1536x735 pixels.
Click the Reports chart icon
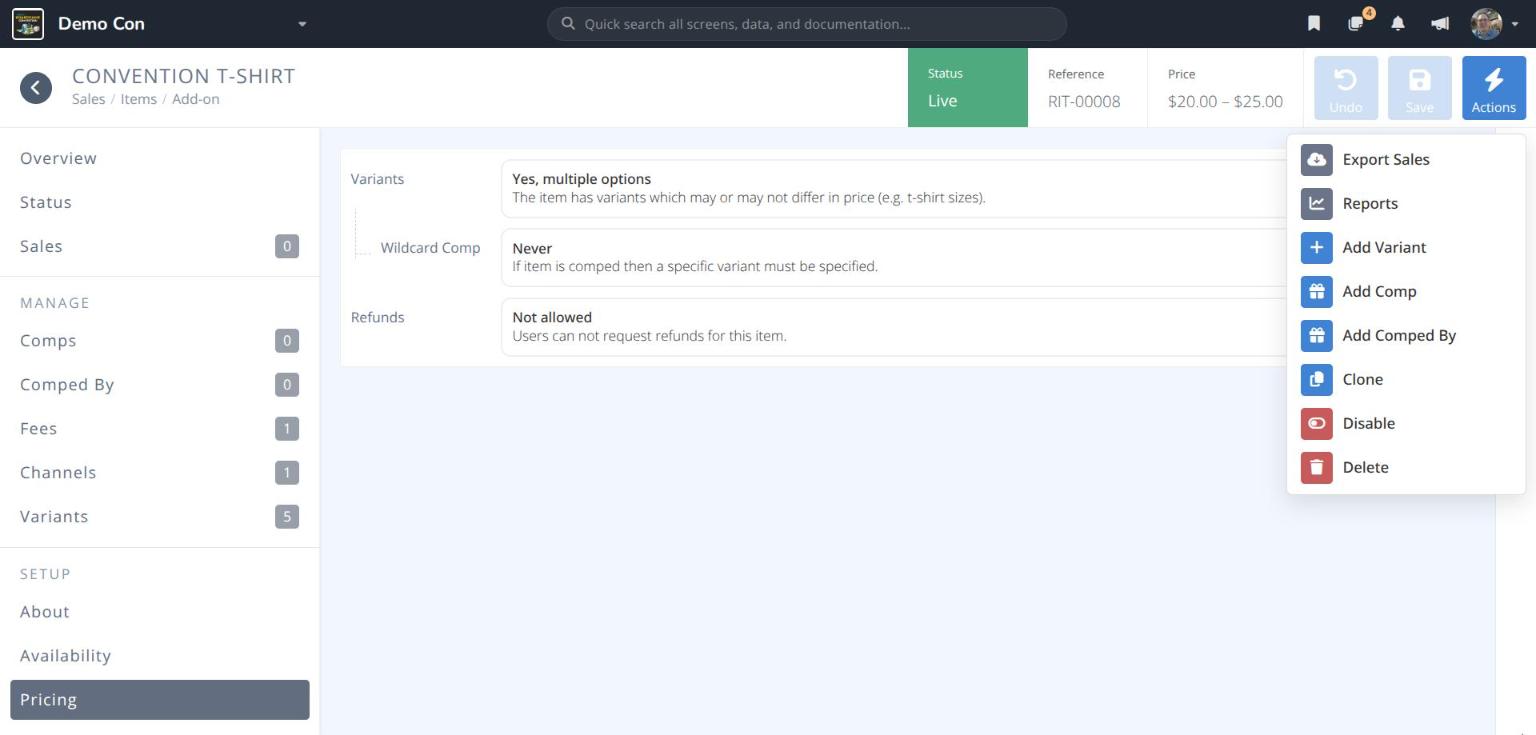coord(1317,203)
